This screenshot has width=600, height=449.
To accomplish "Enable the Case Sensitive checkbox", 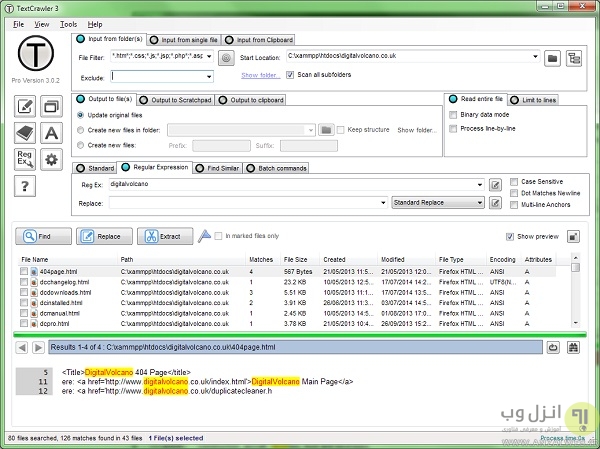I will (514, 180).
